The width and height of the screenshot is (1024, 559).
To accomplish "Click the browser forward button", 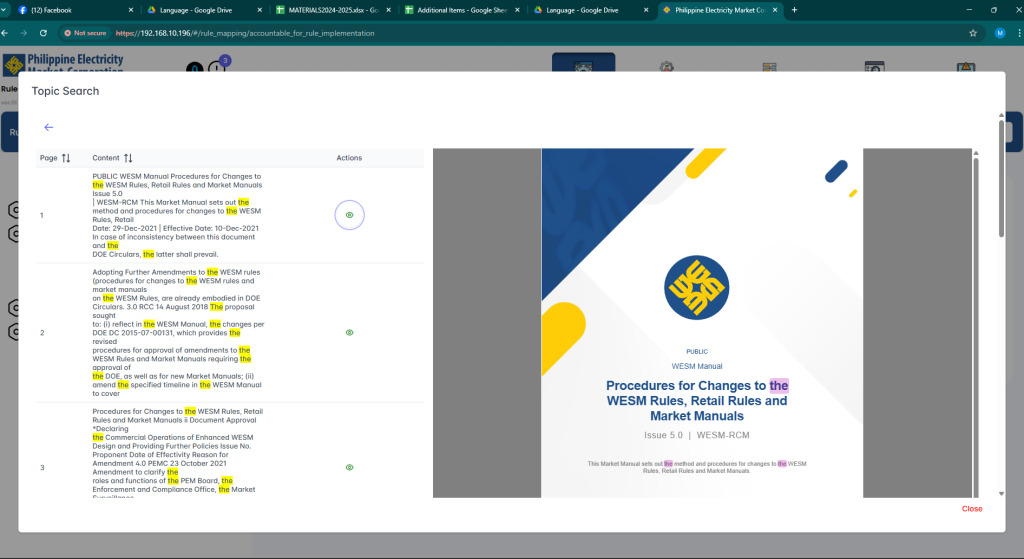I will 24,33.
